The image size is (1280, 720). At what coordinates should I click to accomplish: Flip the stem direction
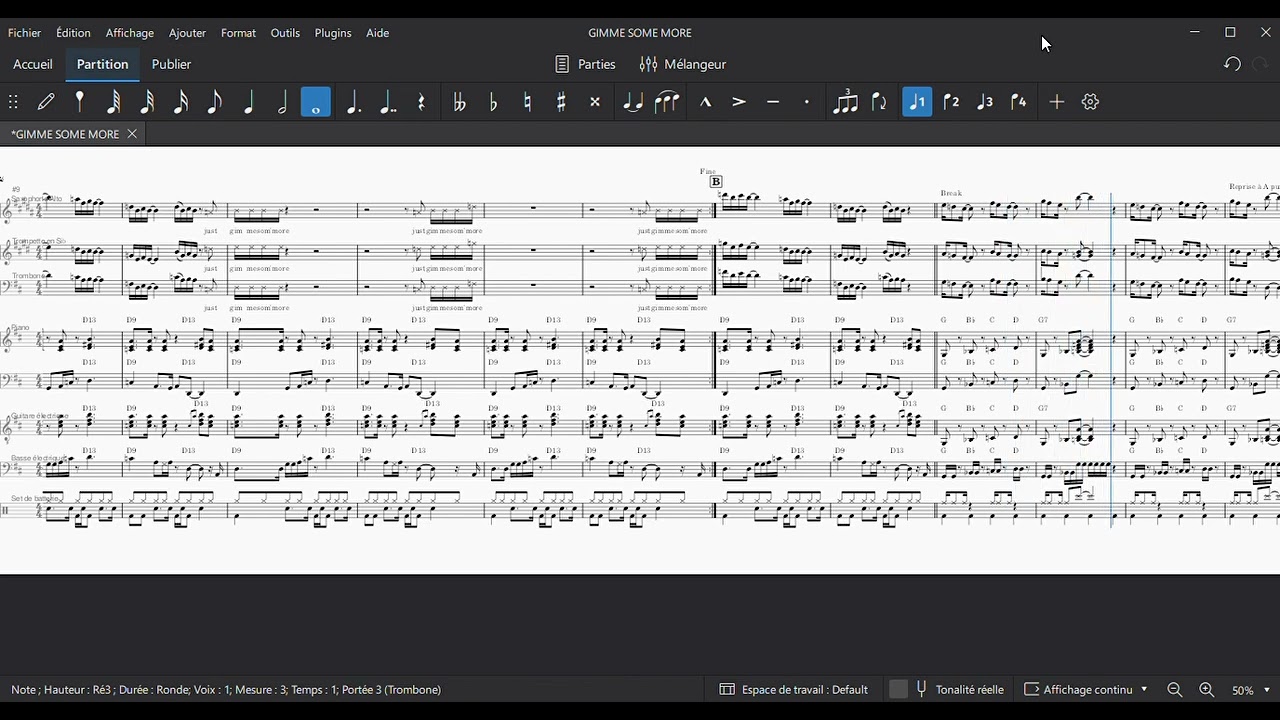879,102
